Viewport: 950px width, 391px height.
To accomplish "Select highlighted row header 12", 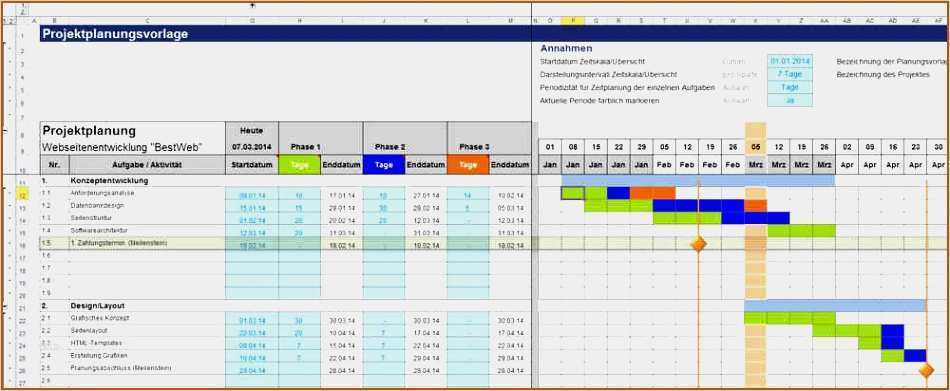I will coord(22,195).
